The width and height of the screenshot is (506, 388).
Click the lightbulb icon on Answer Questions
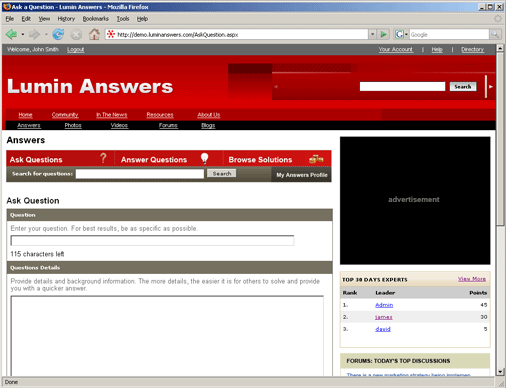[204, 158]
